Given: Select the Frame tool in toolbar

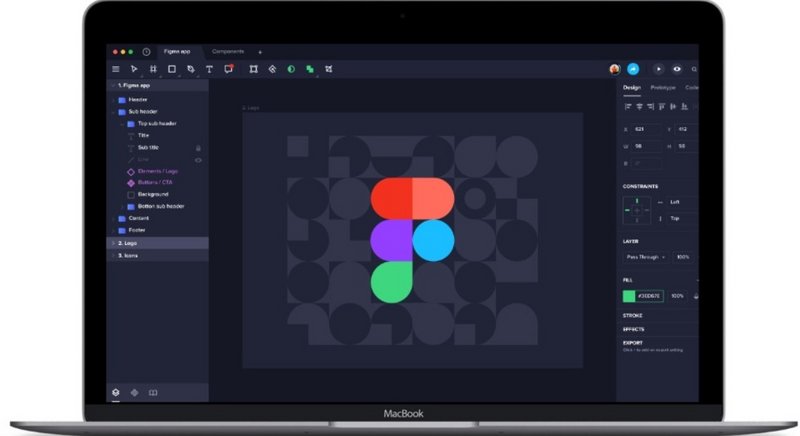Looking at the screenshot, I should point(153,69).
